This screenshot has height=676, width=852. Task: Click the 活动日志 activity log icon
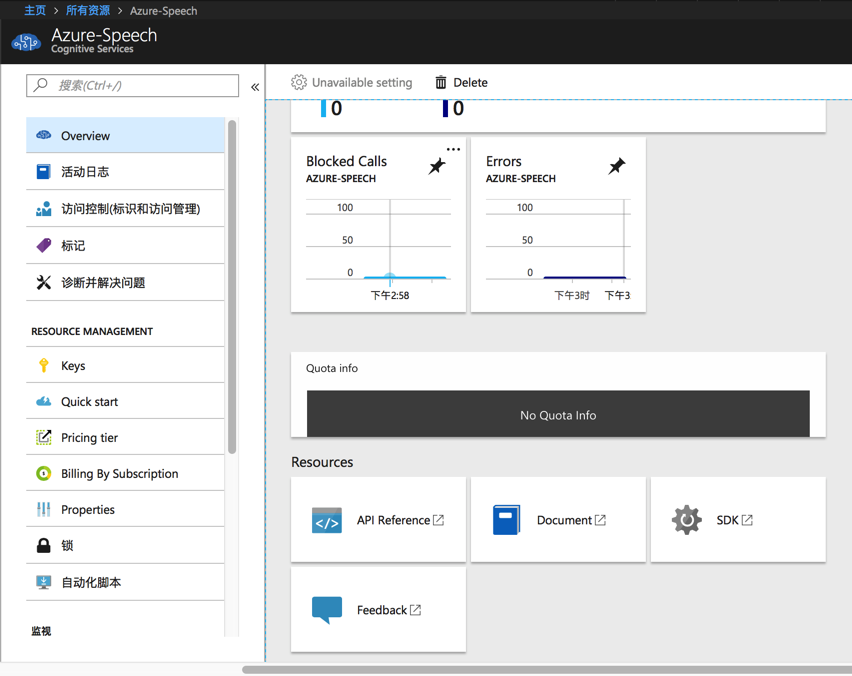click(43, 172)
